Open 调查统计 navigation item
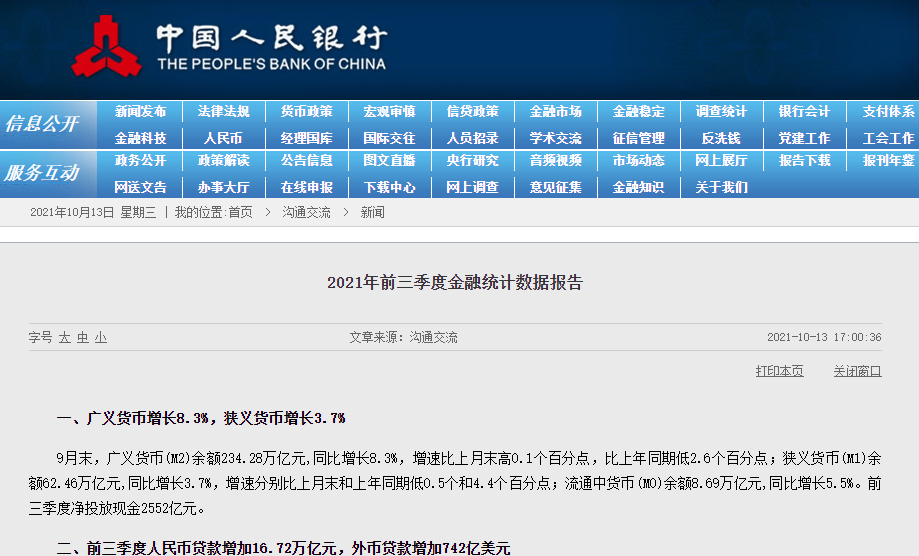The image size is (919, 556). [x=721, y=111]
